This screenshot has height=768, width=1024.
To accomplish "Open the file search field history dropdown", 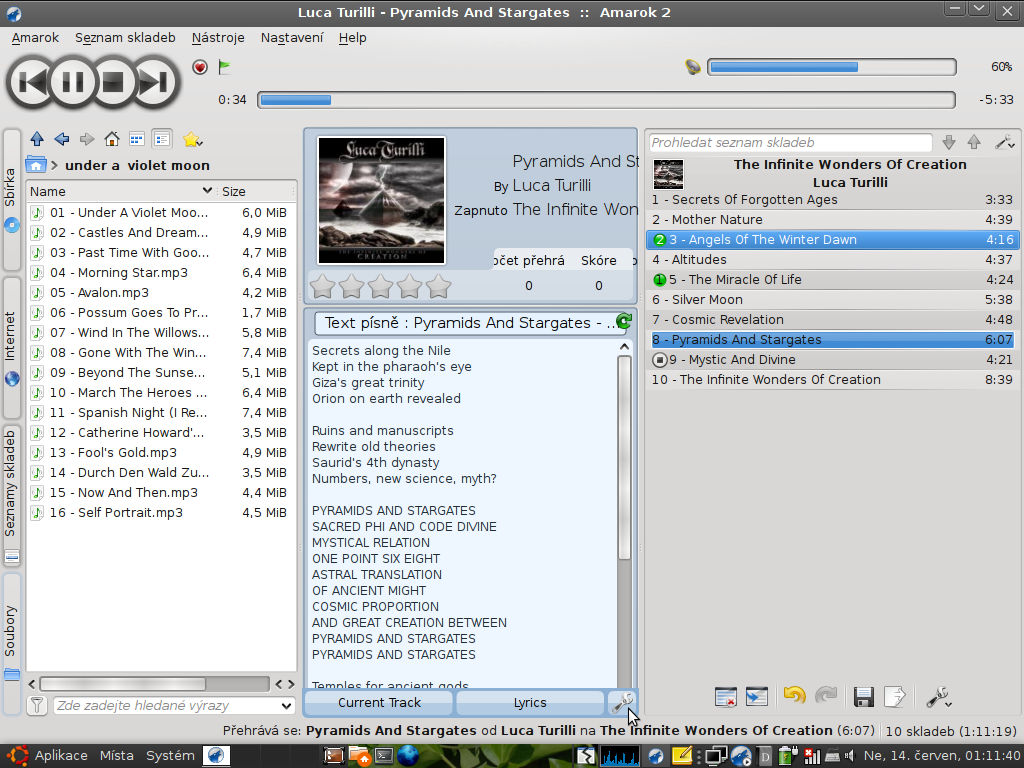I will 286,705.
